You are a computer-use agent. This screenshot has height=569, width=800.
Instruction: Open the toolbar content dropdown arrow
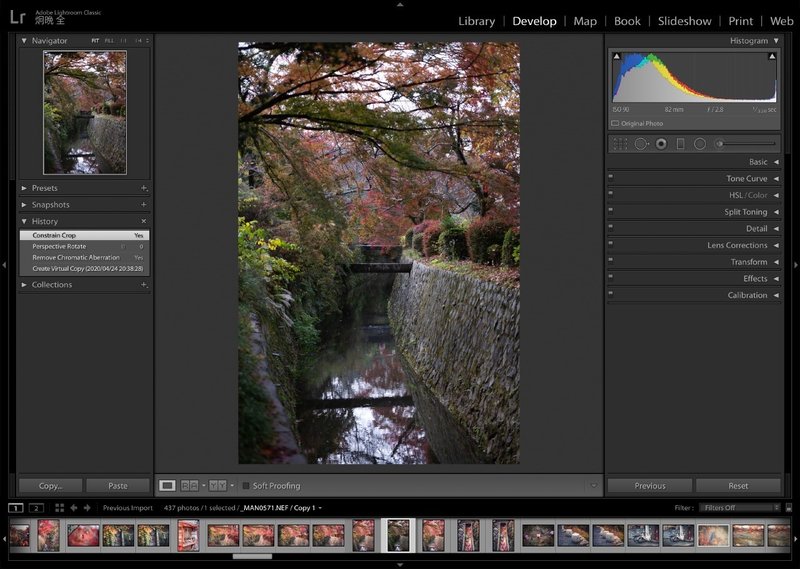(x=593, y=486)
